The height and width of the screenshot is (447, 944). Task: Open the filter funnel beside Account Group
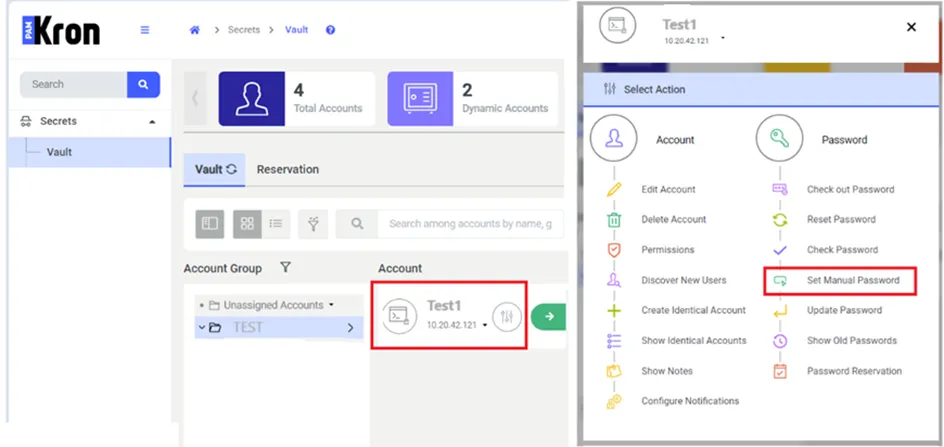[x=285, y=267]
